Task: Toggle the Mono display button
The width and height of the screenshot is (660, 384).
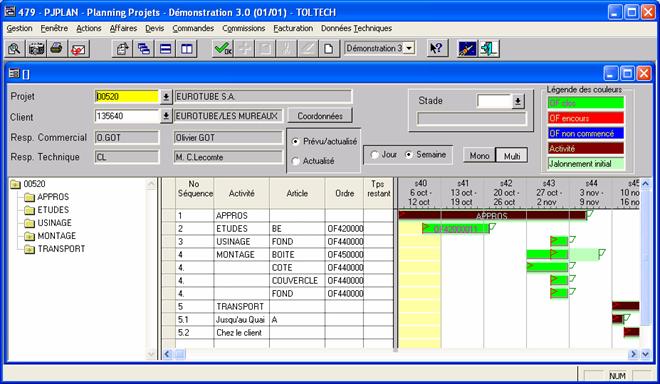Action: coord(479,155)
